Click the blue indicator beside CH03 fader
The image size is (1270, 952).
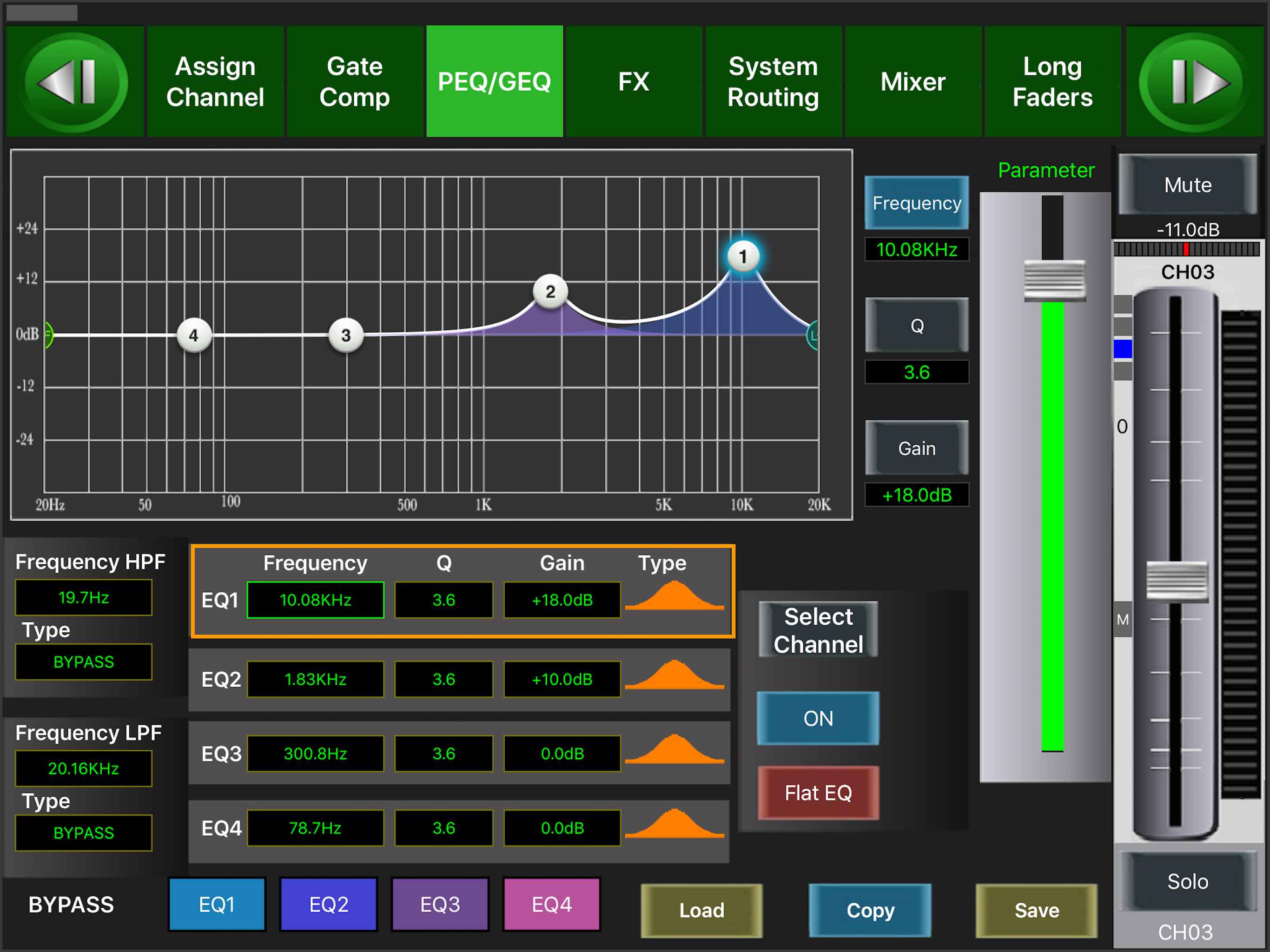click(1123, 349)
